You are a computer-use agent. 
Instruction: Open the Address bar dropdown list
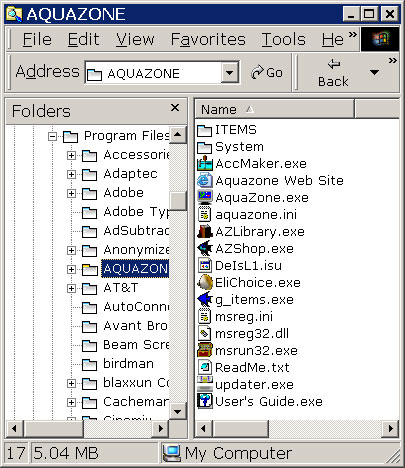[x=229, y=72]
